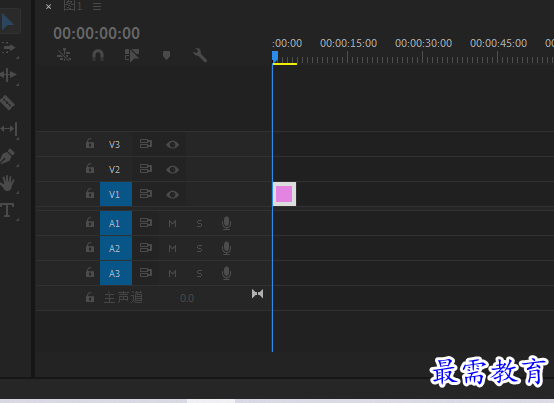The height and width of the screenshot is (403, 554).
Task: Hide track V1 output eye
Action: point(172,195)
